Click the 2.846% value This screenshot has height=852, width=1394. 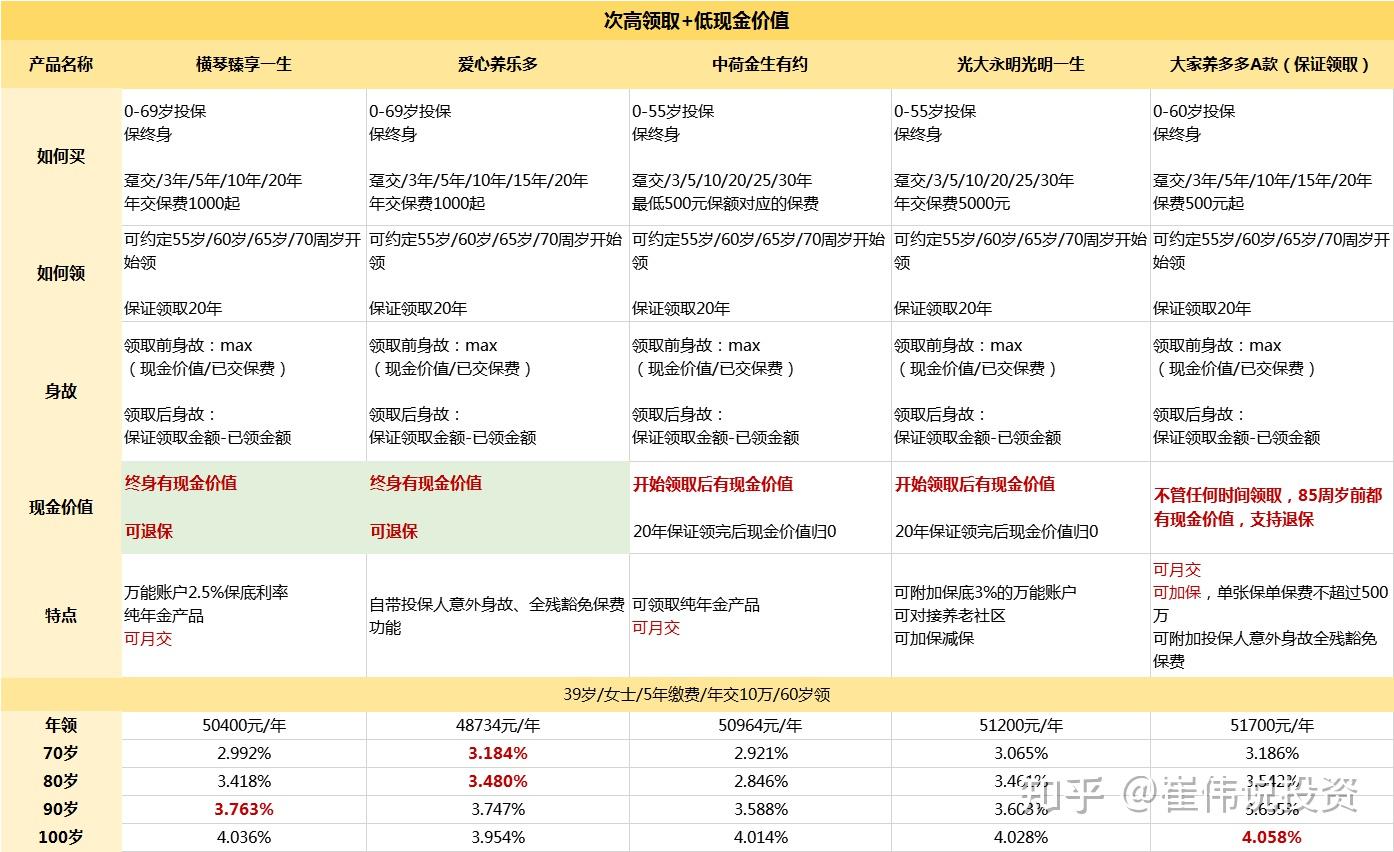pyautogui.click(x=760, y=781)
